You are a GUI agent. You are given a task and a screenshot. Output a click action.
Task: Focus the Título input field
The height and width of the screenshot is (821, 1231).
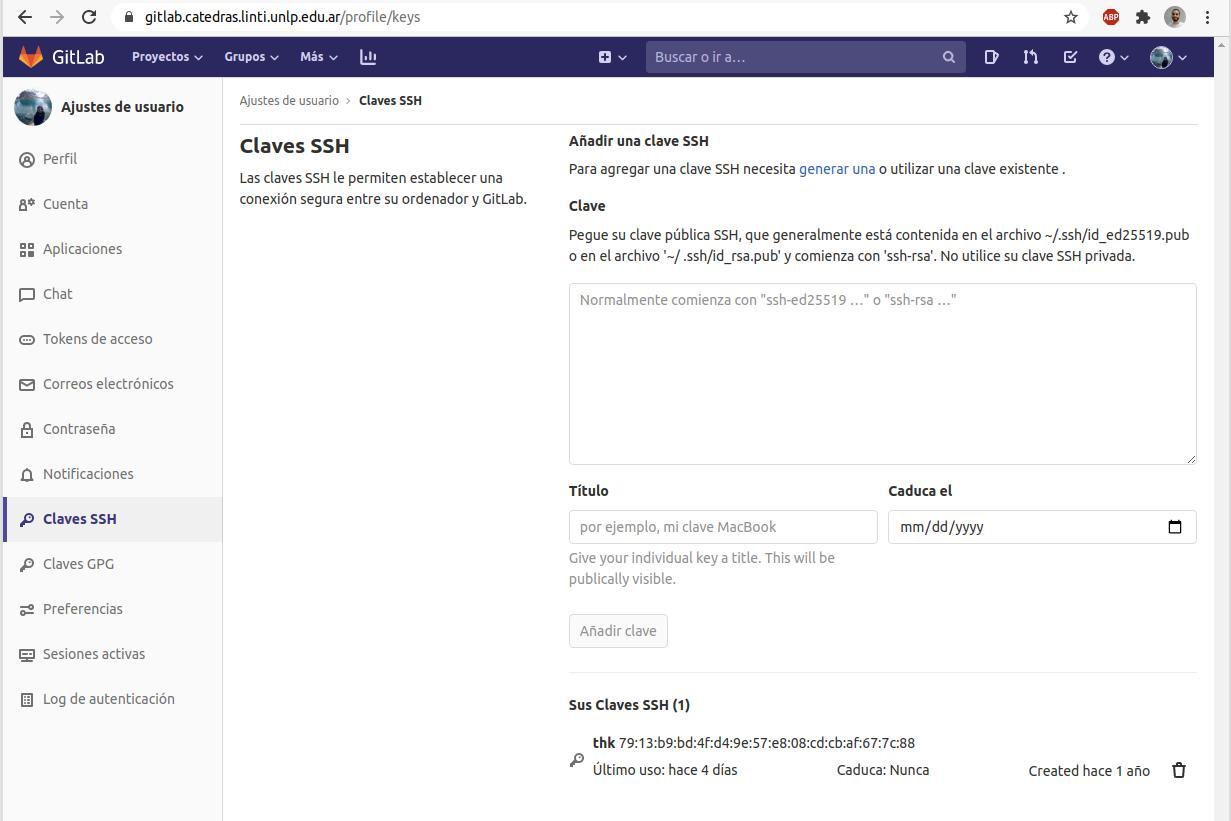(723, 527)
